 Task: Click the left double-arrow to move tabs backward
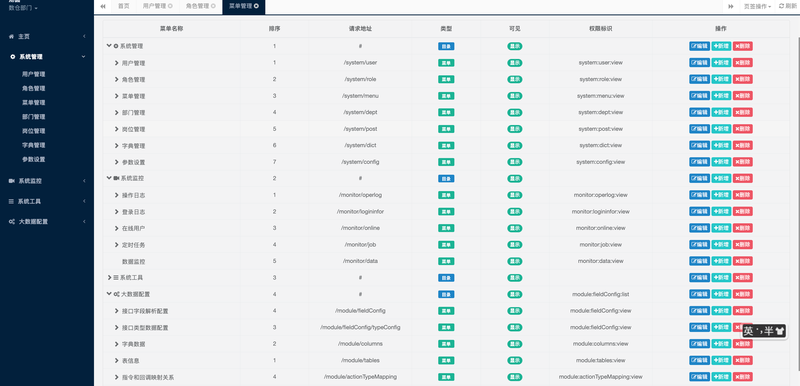103,7
